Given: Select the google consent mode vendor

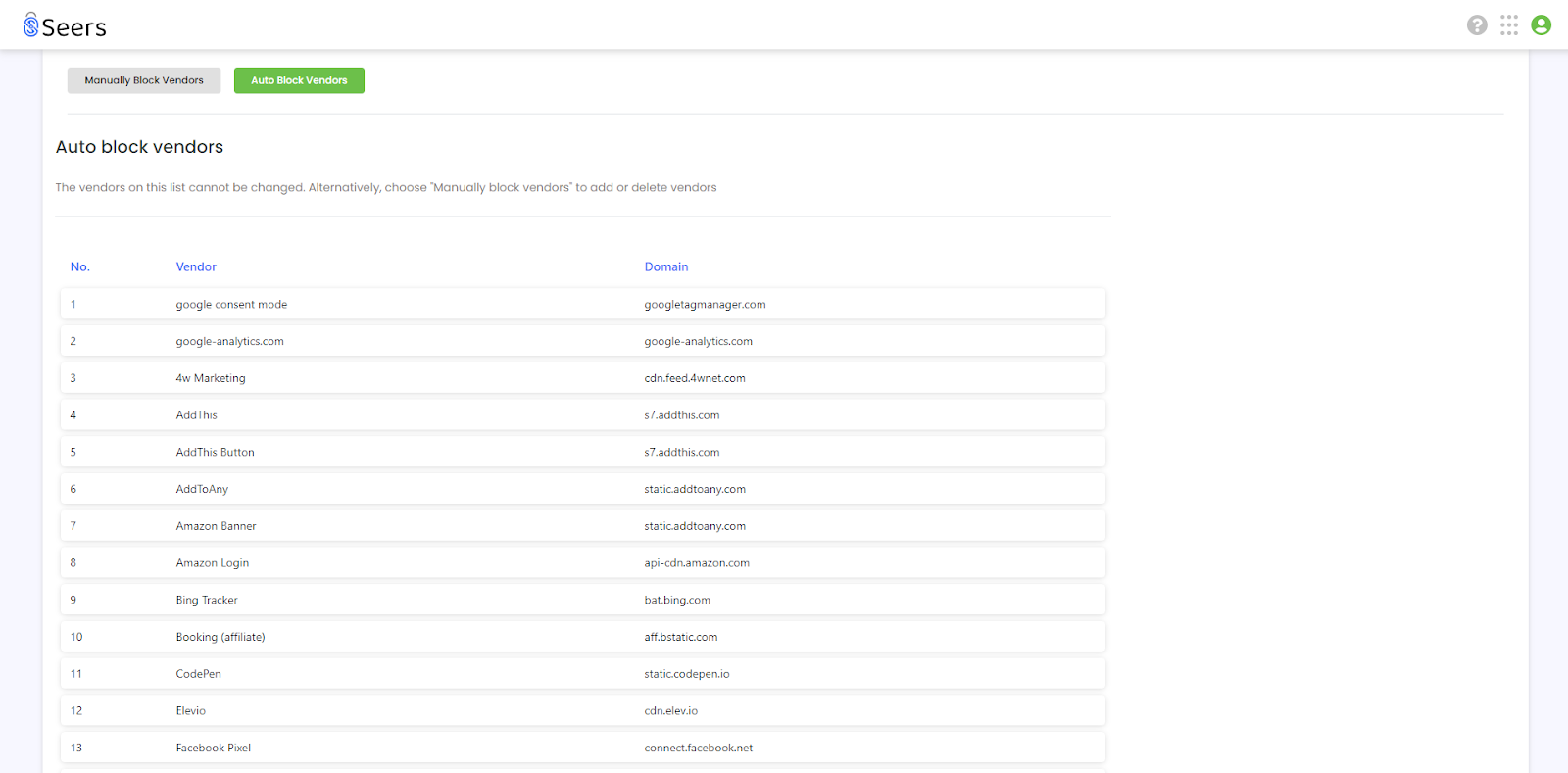Looking at the screenshot, I should point(231,305).
